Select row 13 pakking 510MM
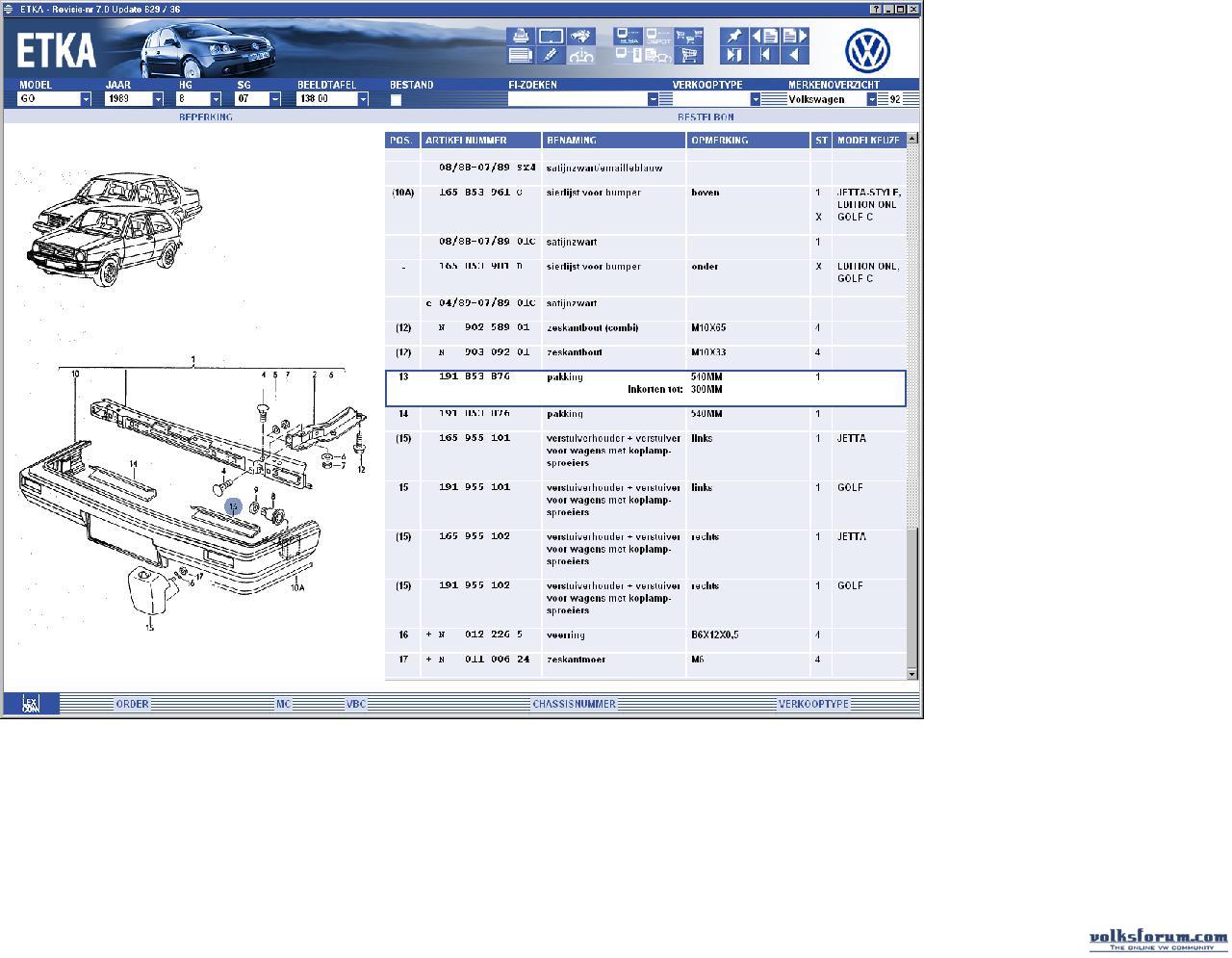 [646, 388]
